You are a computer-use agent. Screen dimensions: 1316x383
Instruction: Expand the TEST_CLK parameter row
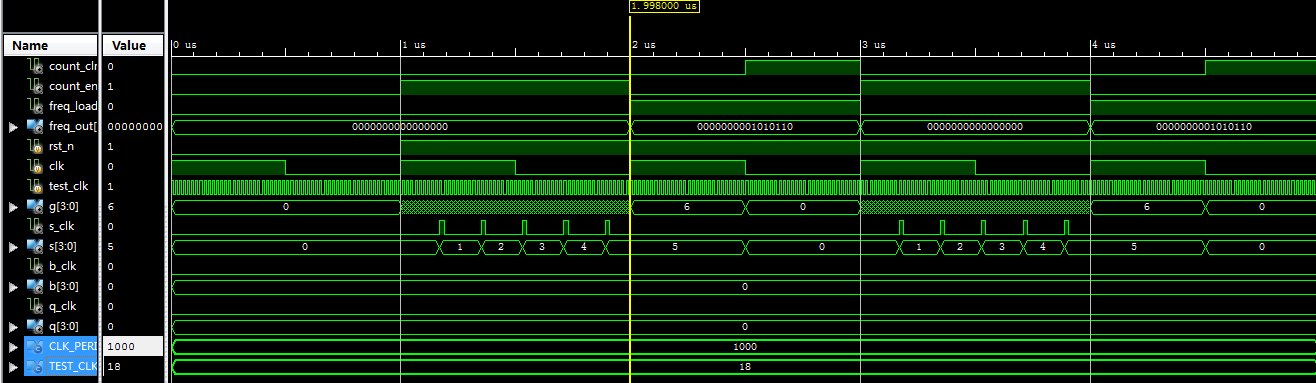tap(13, 367)
